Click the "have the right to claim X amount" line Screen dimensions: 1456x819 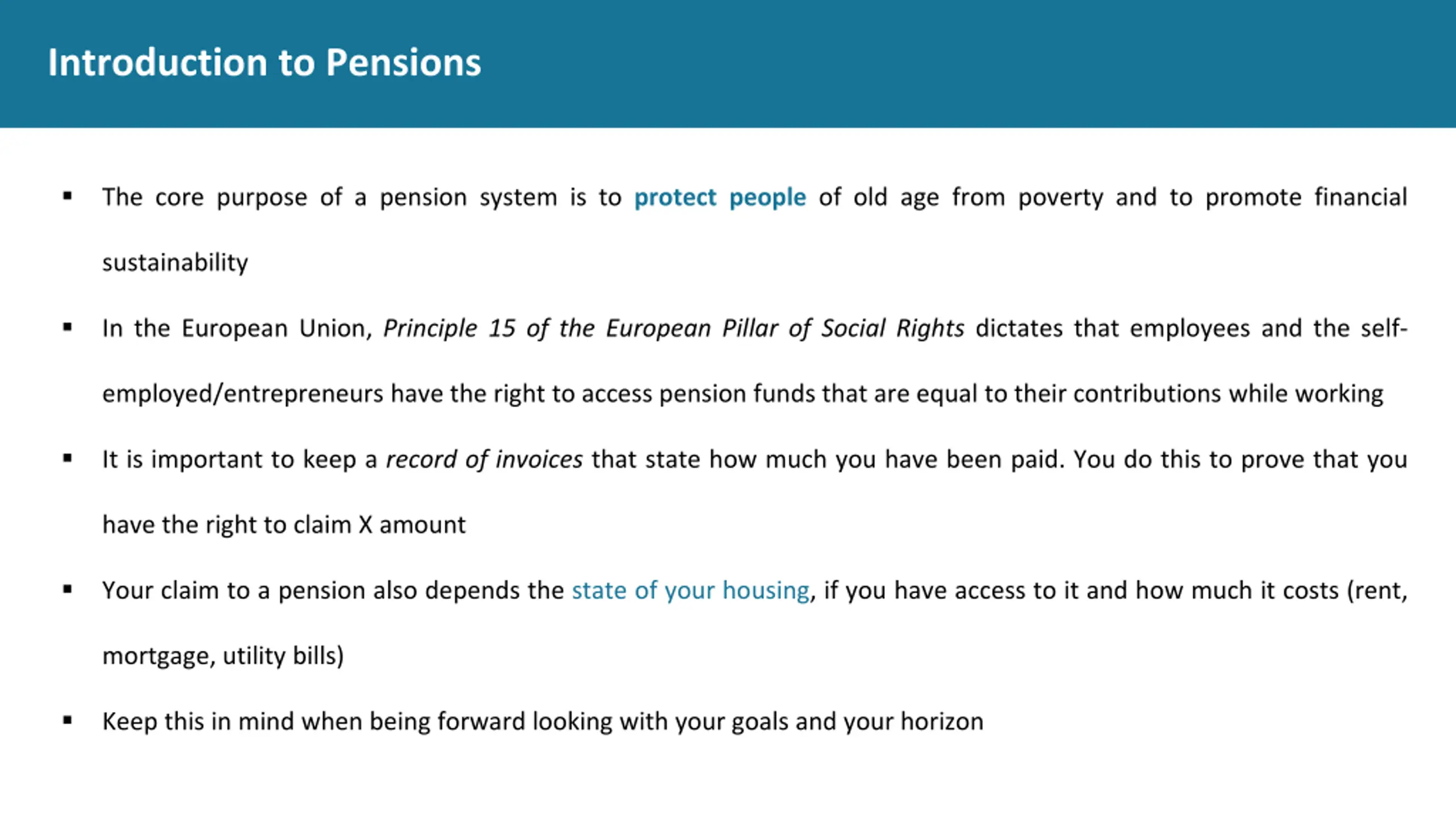click(284, 525)
